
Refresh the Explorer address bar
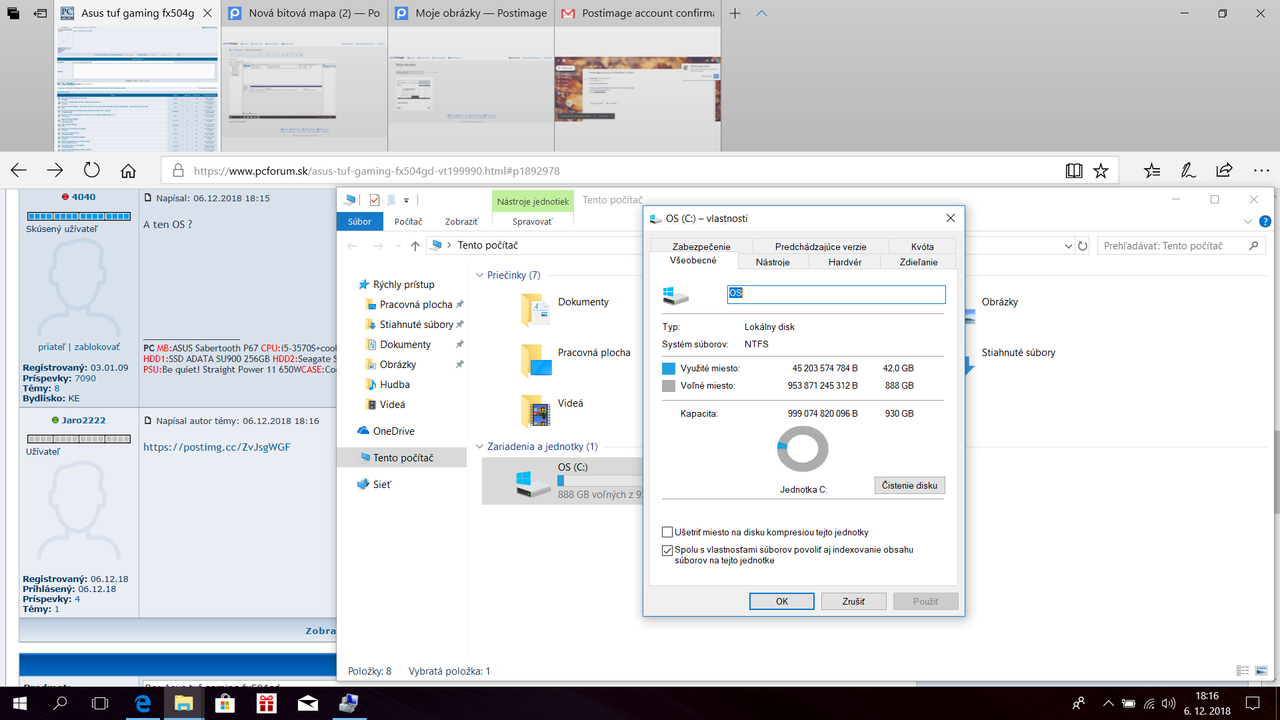click(1082, 245)
